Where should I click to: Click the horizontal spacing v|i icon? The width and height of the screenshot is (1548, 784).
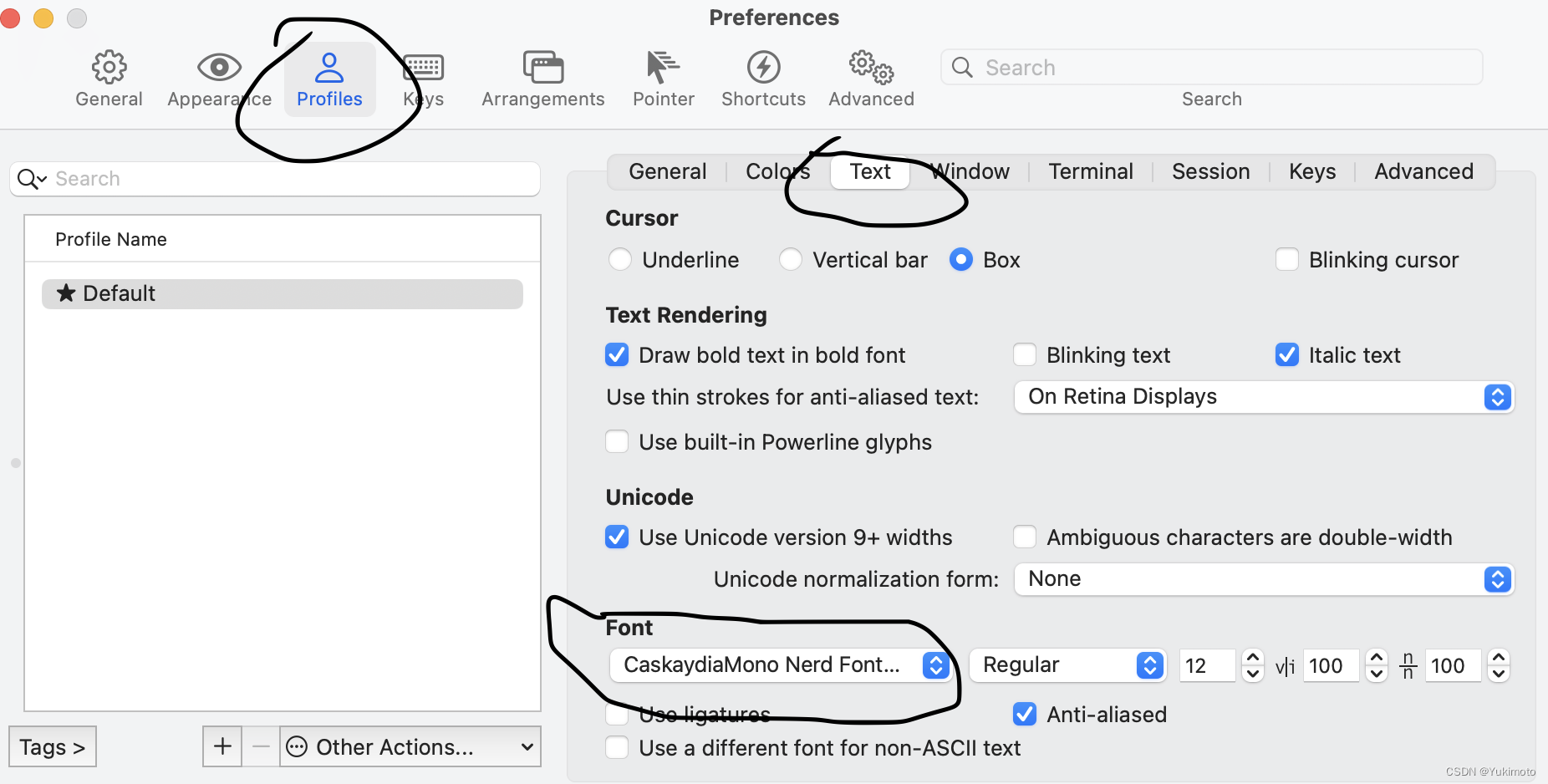pyautogui.click(x=1285, y=666)
